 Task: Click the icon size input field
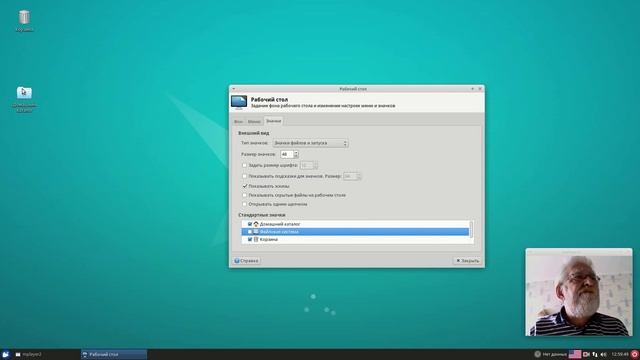pos(287,154)
